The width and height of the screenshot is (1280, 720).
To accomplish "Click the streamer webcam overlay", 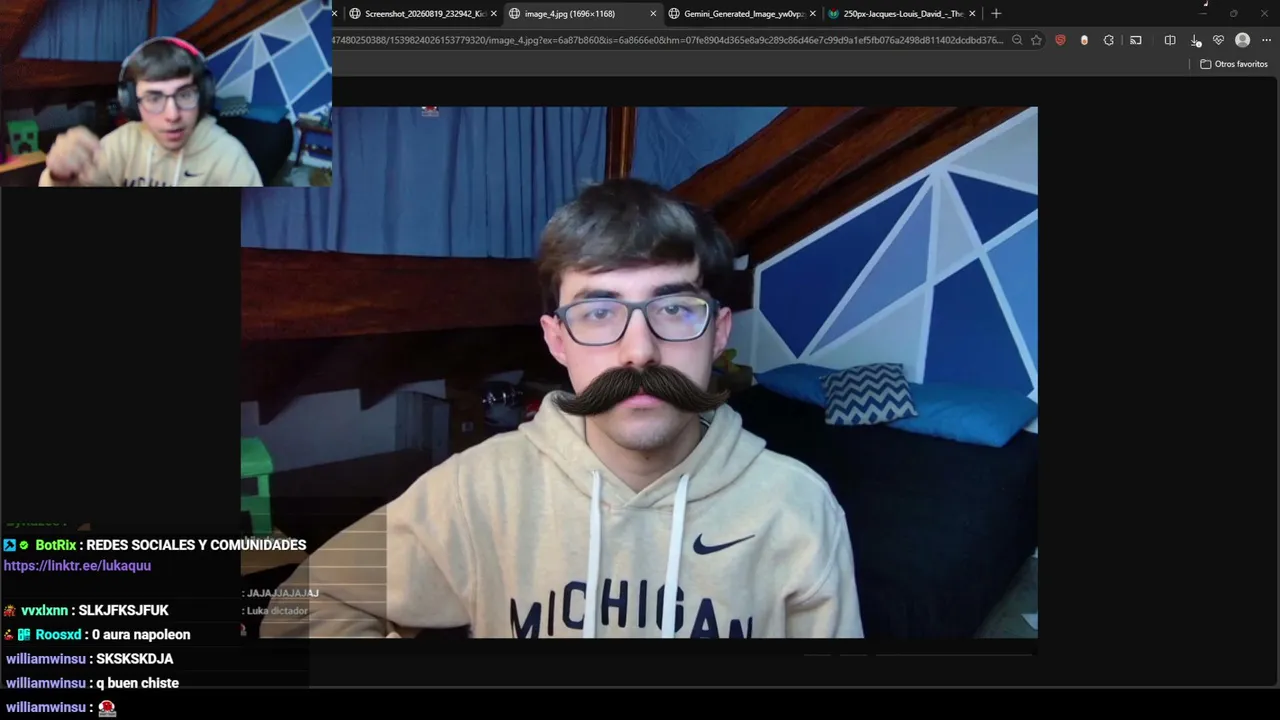I will [166, 93].
